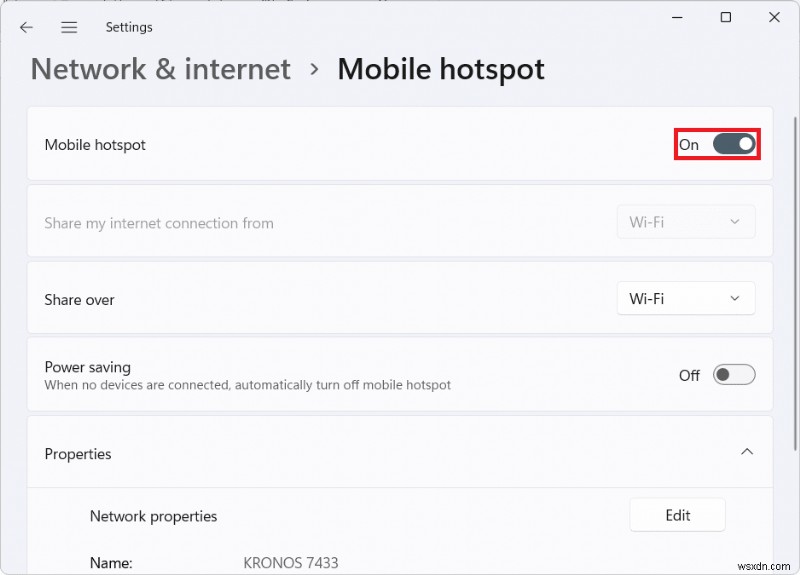The image size is (800, 575).
Task: Close the Settings window
Action: 774,17
